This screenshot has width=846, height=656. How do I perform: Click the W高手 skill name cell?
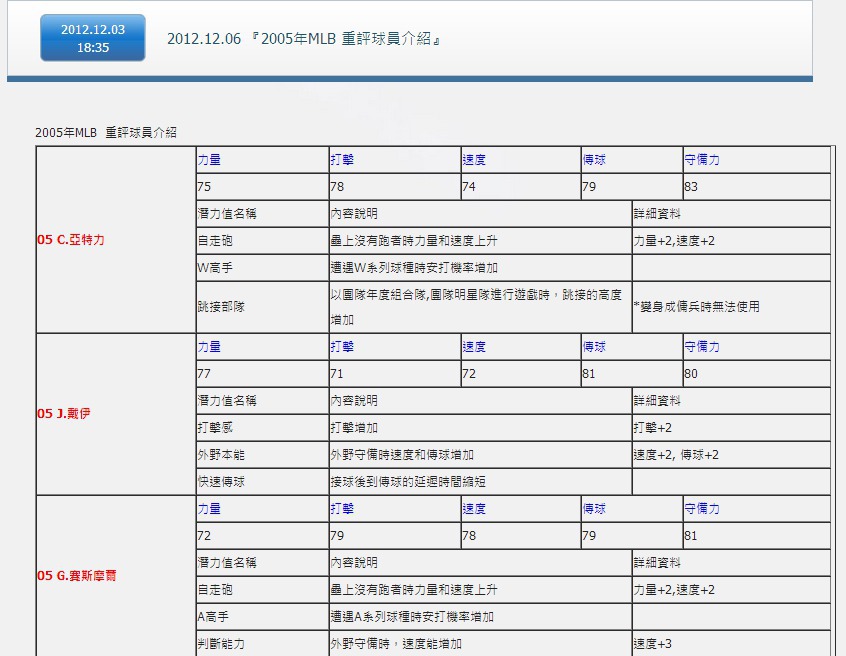click(x=216, y=268)
